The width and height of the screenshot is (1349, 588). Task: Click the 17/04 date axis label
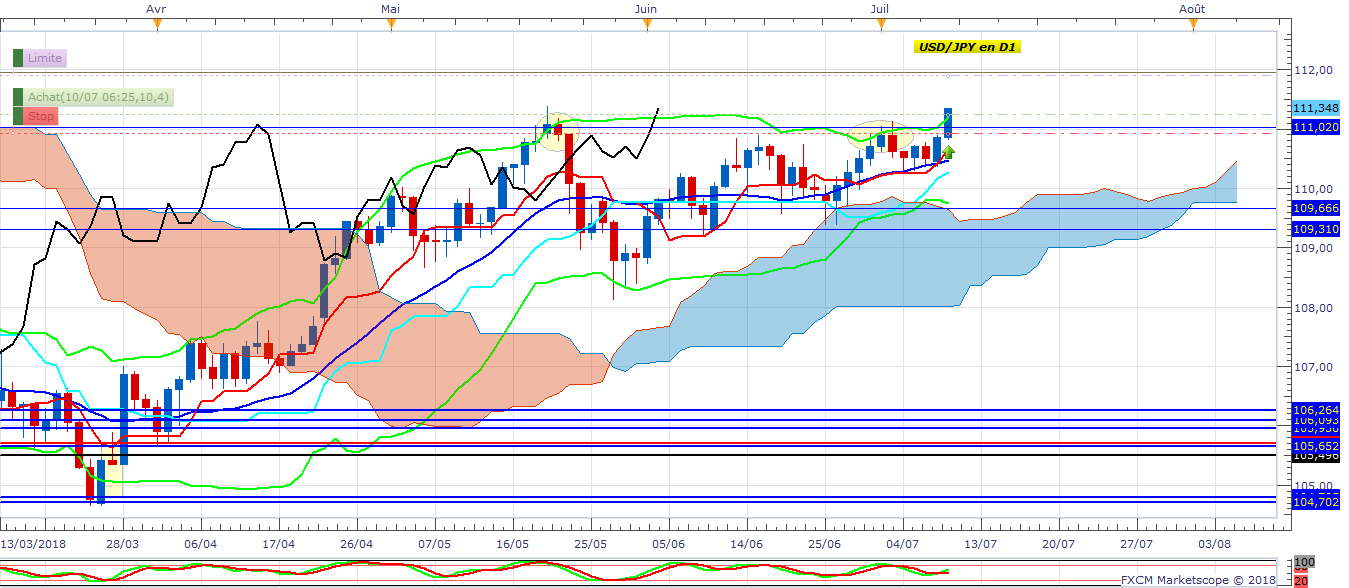coord(279,543)
